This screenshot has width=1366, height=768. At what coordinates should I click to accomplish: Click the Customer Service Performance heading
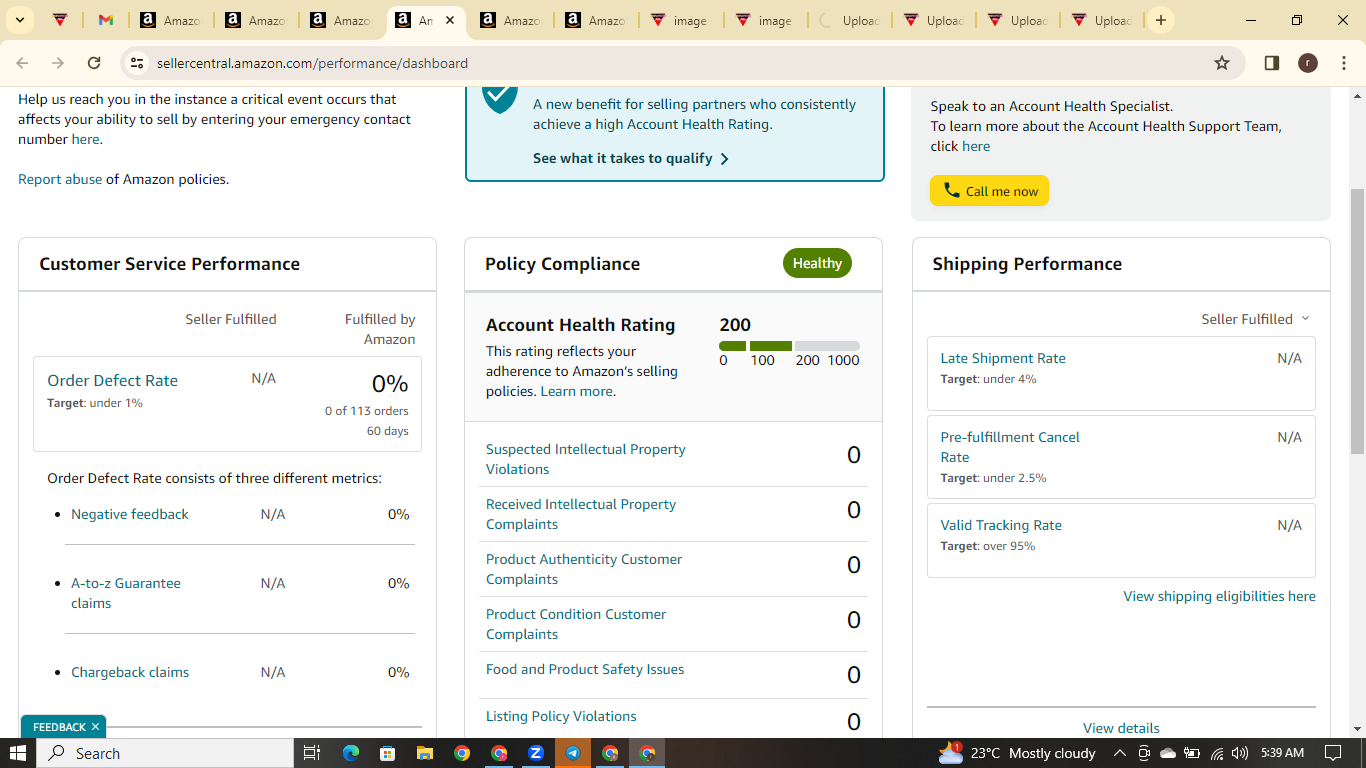pyautogui.click(x=169, y=264)
